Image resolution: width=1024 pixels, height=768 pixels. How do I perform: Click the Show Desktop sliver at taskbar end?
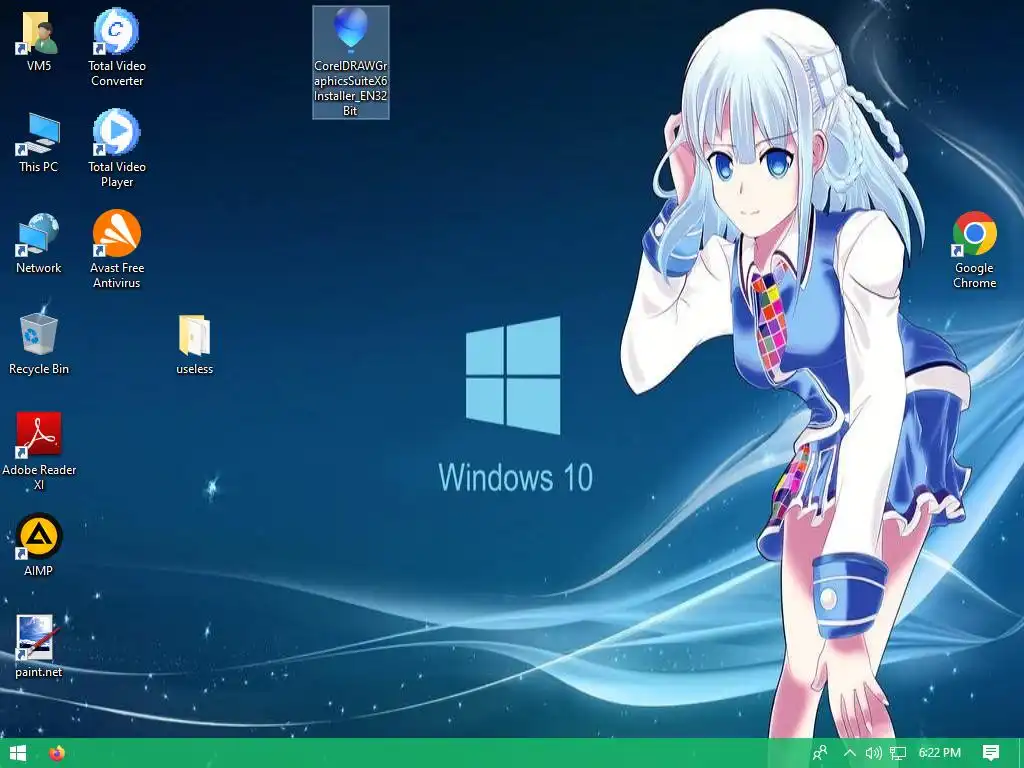[1021, 753]
